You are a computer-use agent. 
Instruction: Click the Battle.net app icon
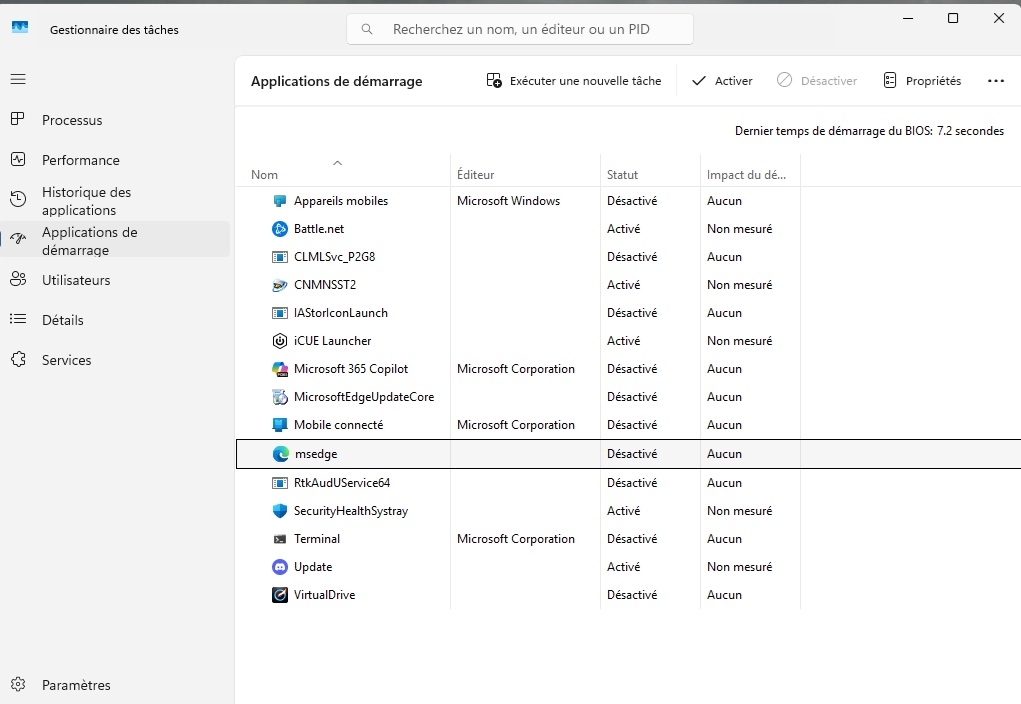click(280, 229)
